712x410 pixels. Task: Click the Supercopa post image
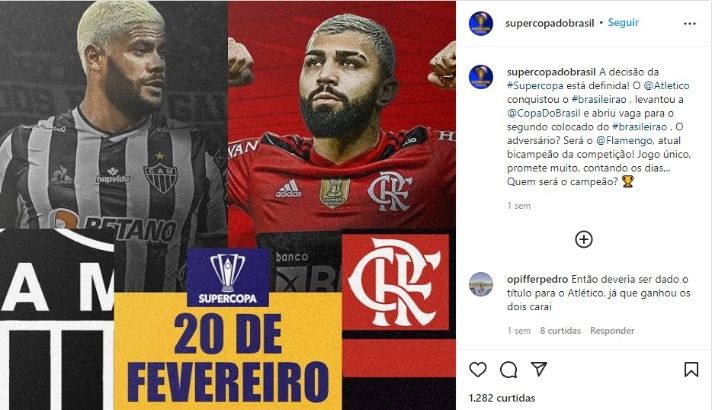pyautogui.click(x=228, y=205)
